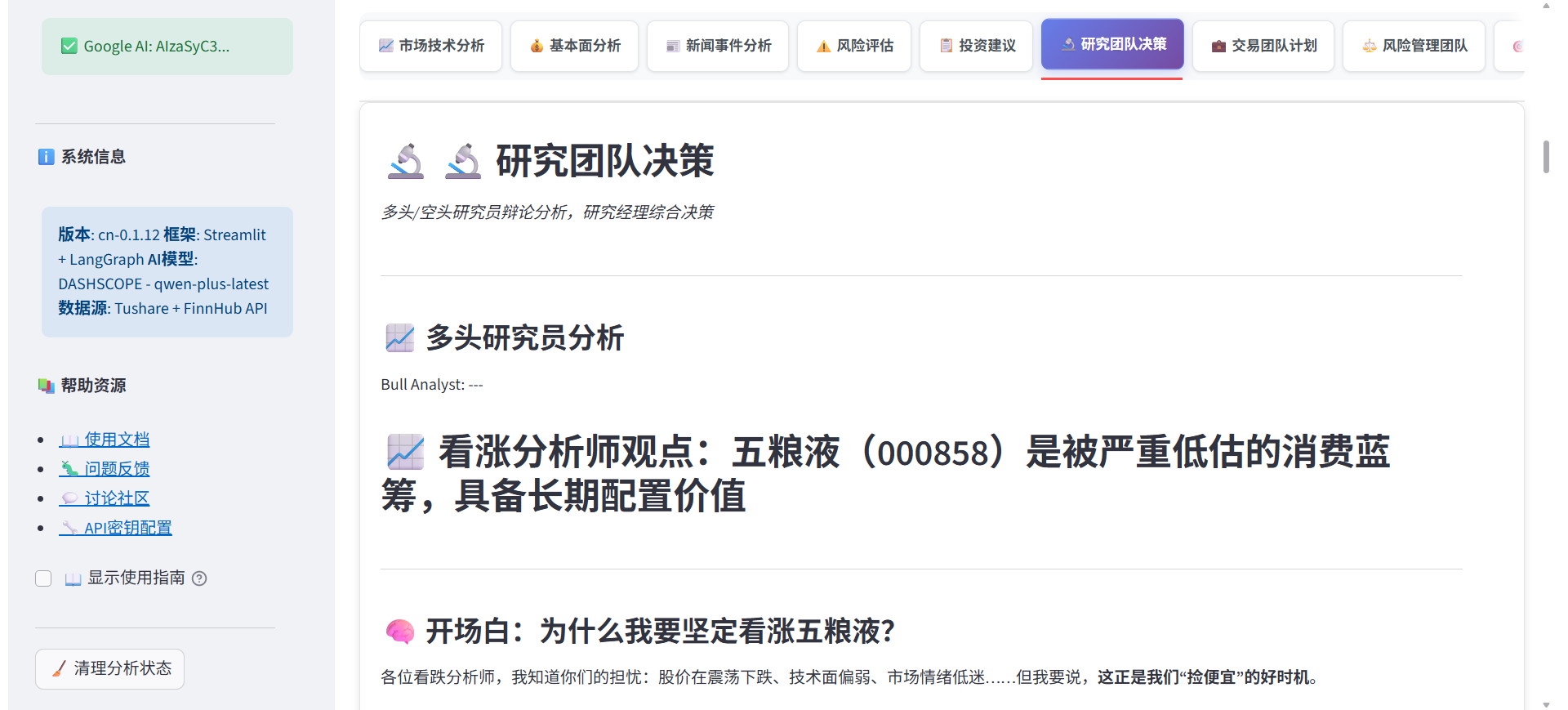This screenshot has width=1568, height=710.
Task: Click the blue info icon beside 系统信息
Action: pyautogui.click(x=46, y=157)
